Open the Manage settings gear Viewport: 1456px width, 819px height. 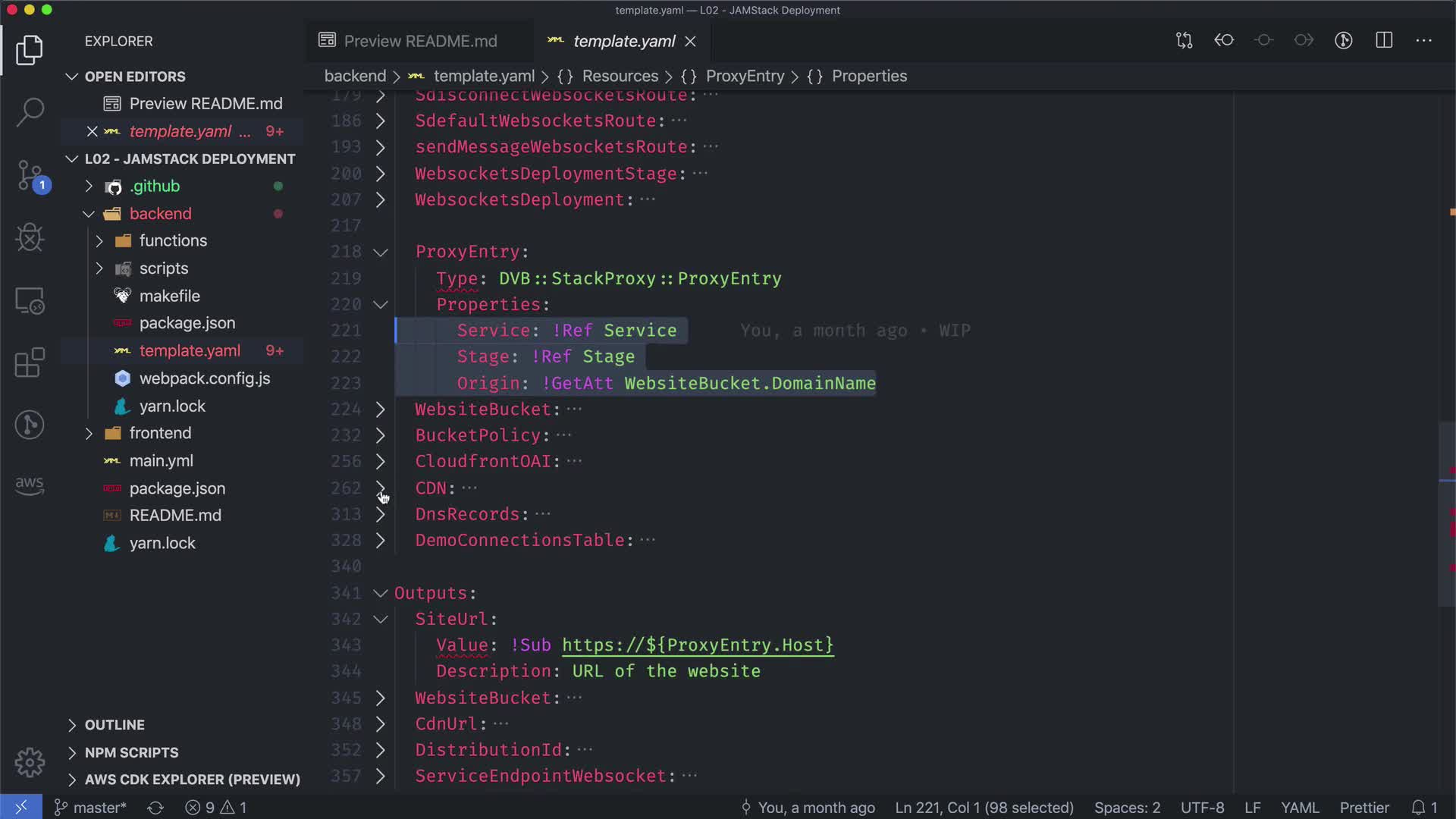pos(30,762)
